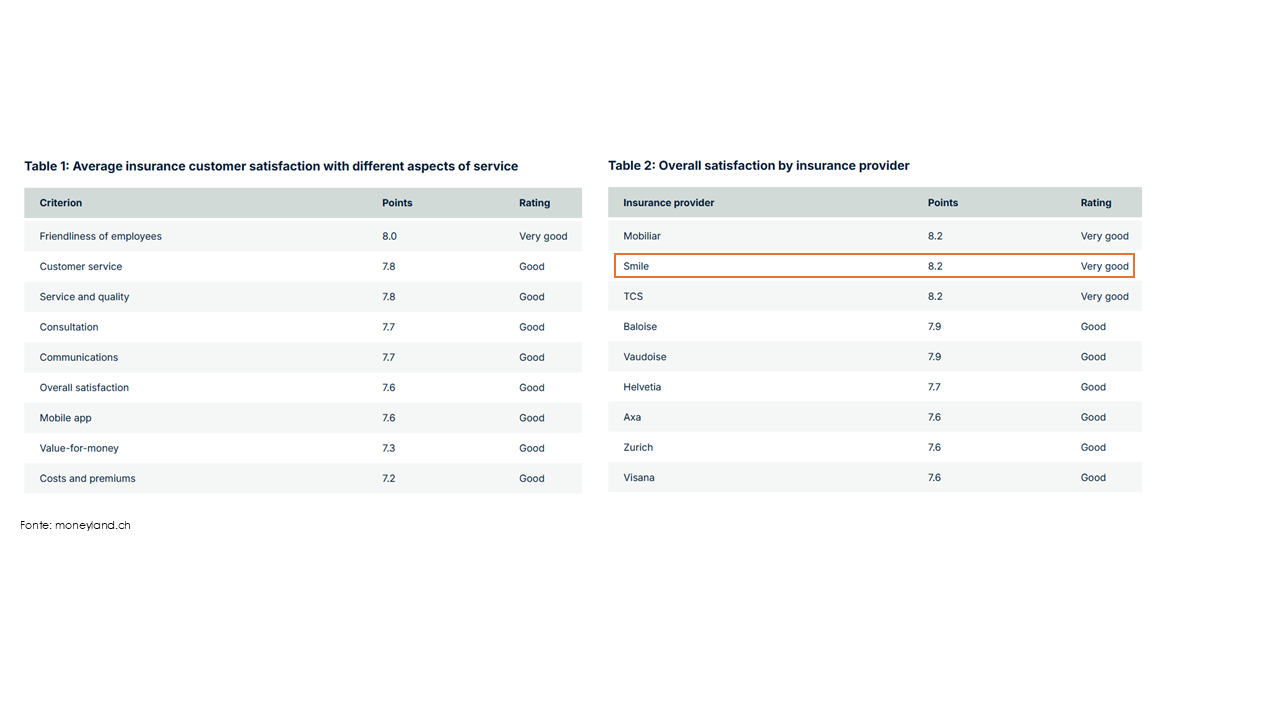Click the Consultation criterion cell
The height and width of the screenshot is (720, 1280).
tap(69, 327)
